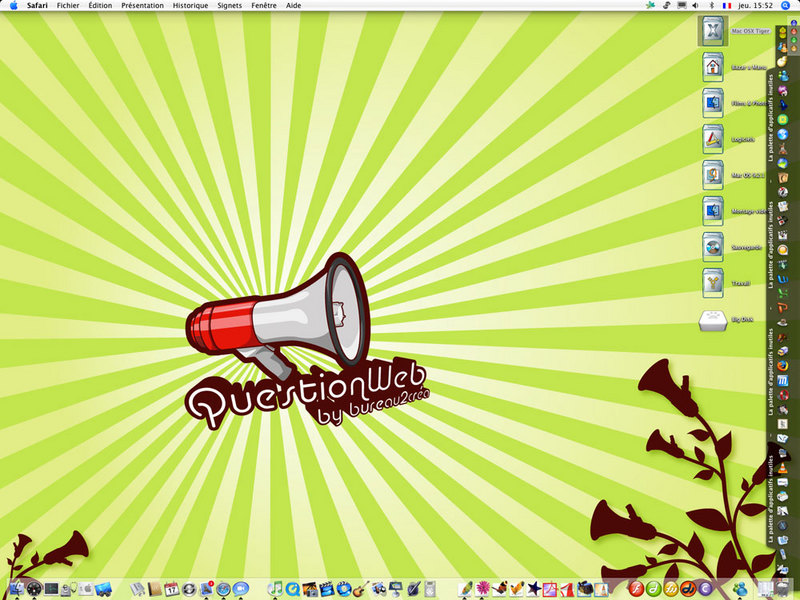Select the Mac OSX Tiger disk icon

pos(713,31)
